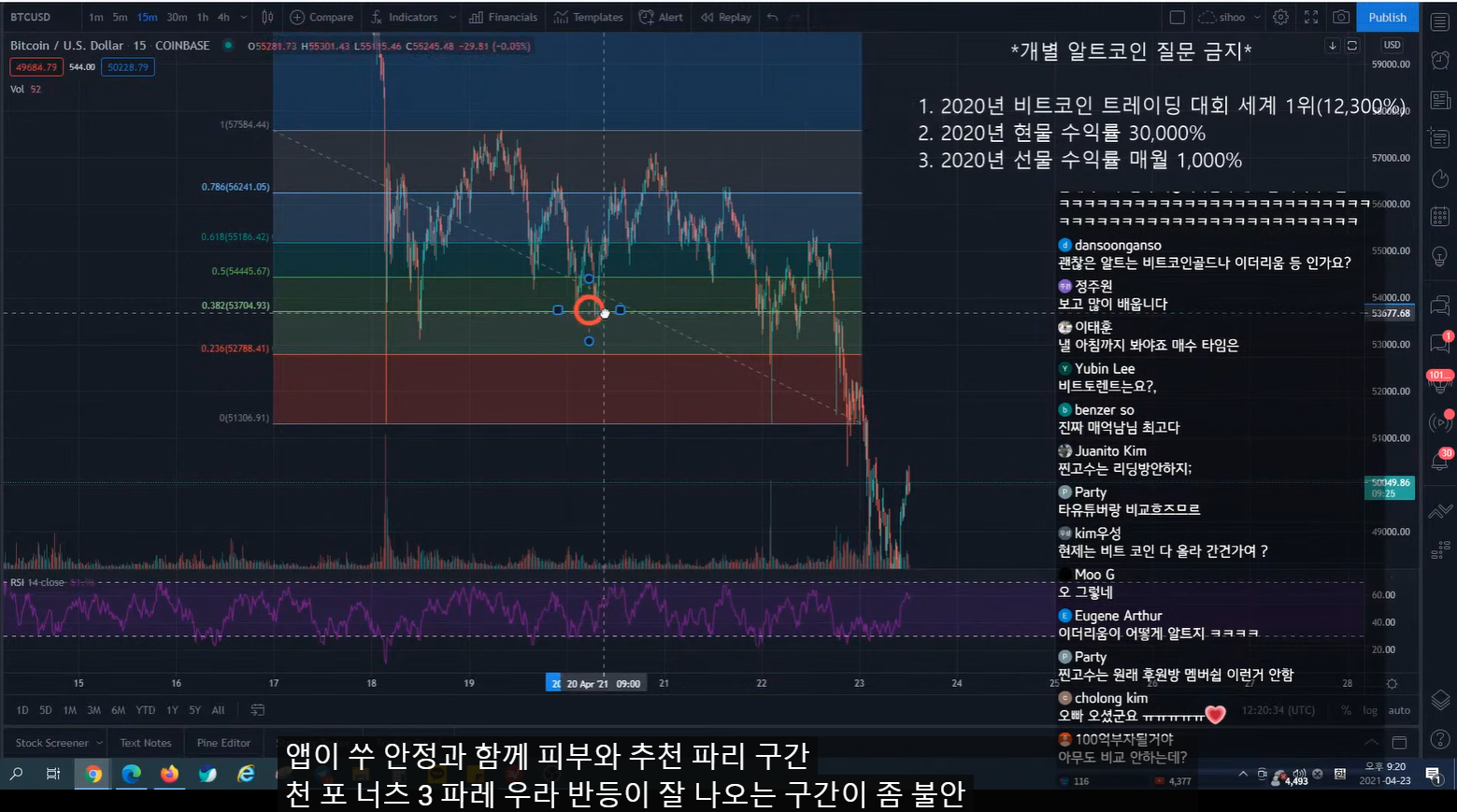Screen dimensions: 1457x812
Task: Select the 15m timeframe
Action: (x=147, y=17)
